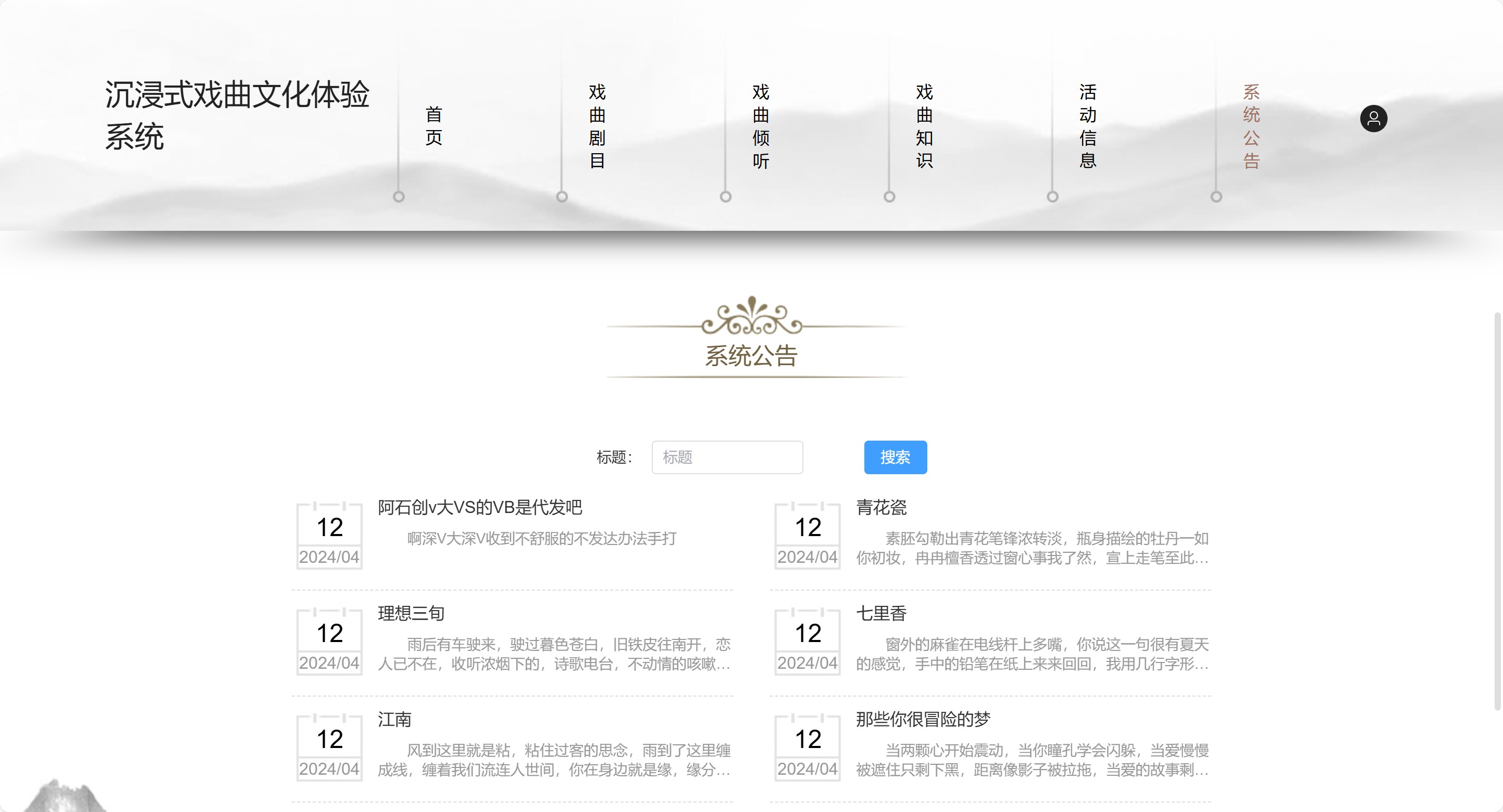Viewport: 1503px width, 812px height.
Task: Click calendar date icon beside 江南
Action: 329,747
